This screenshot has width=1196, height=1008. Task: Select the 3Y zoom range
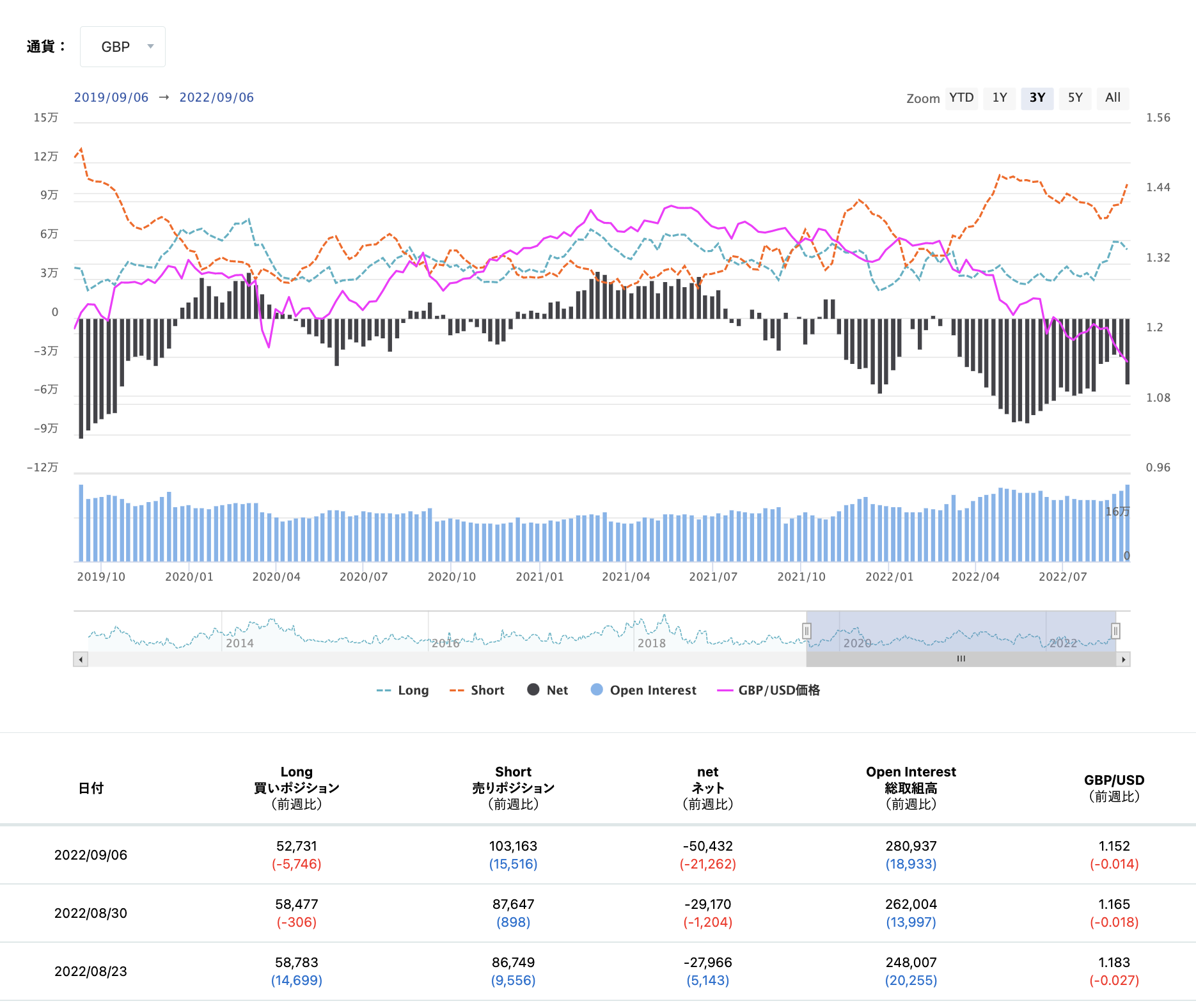pos(1037,98)
